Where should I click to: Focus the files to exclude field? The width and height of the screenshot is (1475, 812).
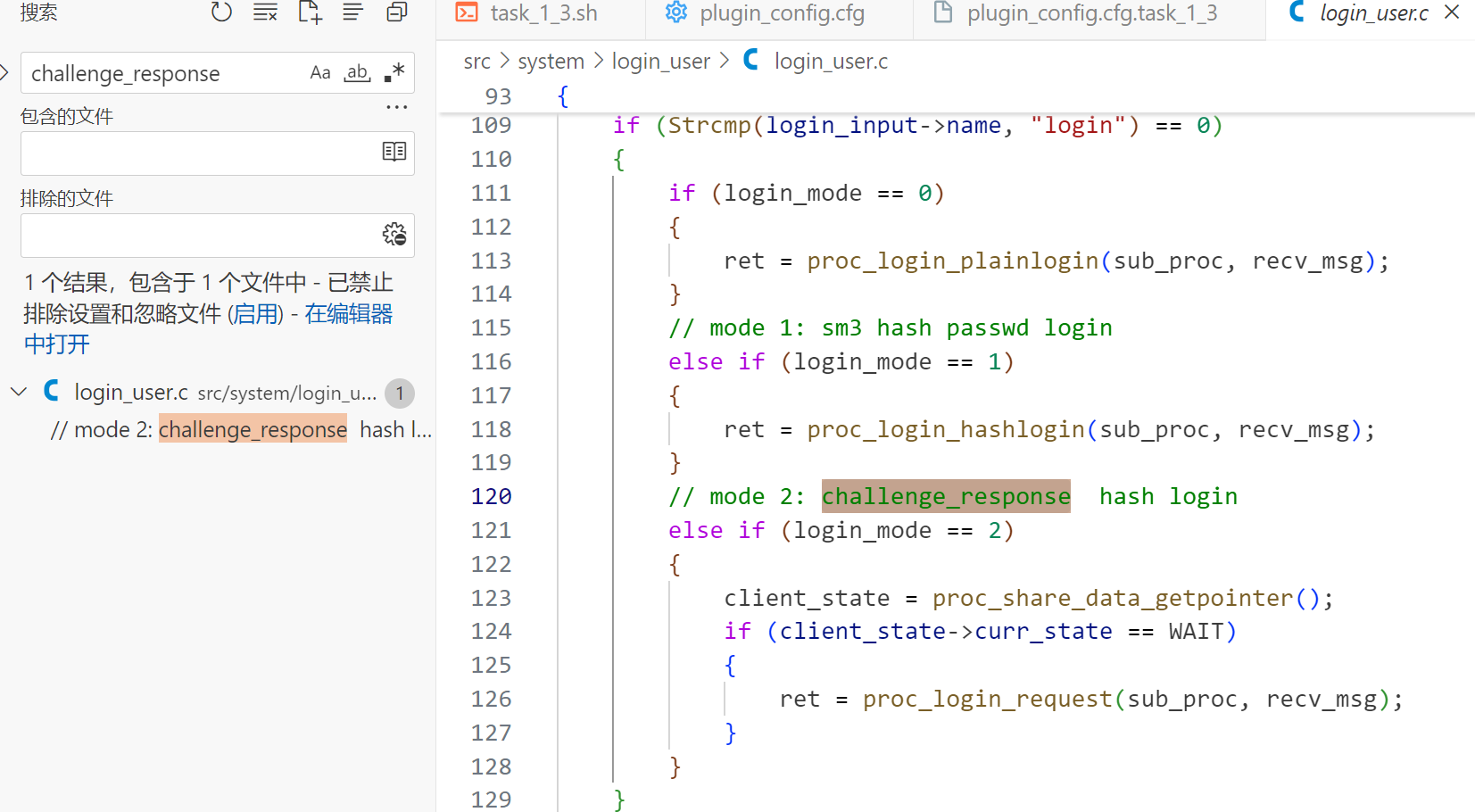(x=218, y=236)
